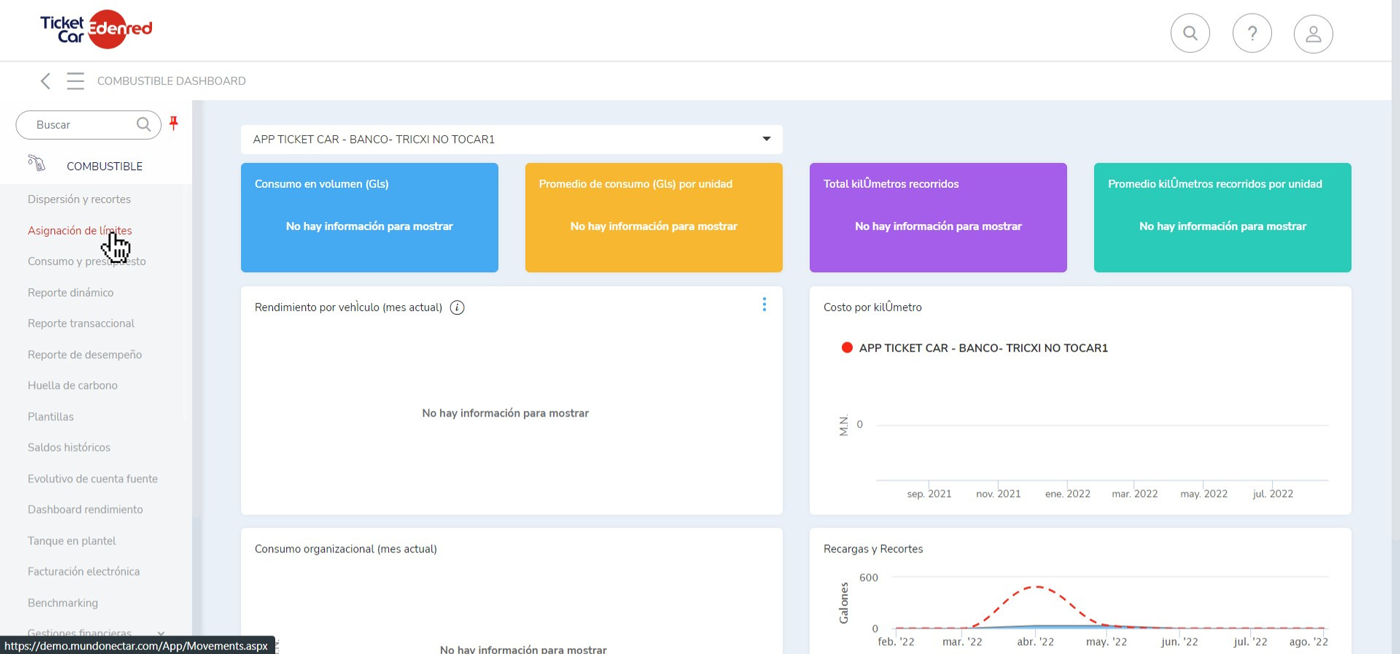The width and height of the screenshot is (1400, 654).
Task: Toggle red legend dot in Costo chart
Action: [x=847, y=348]
